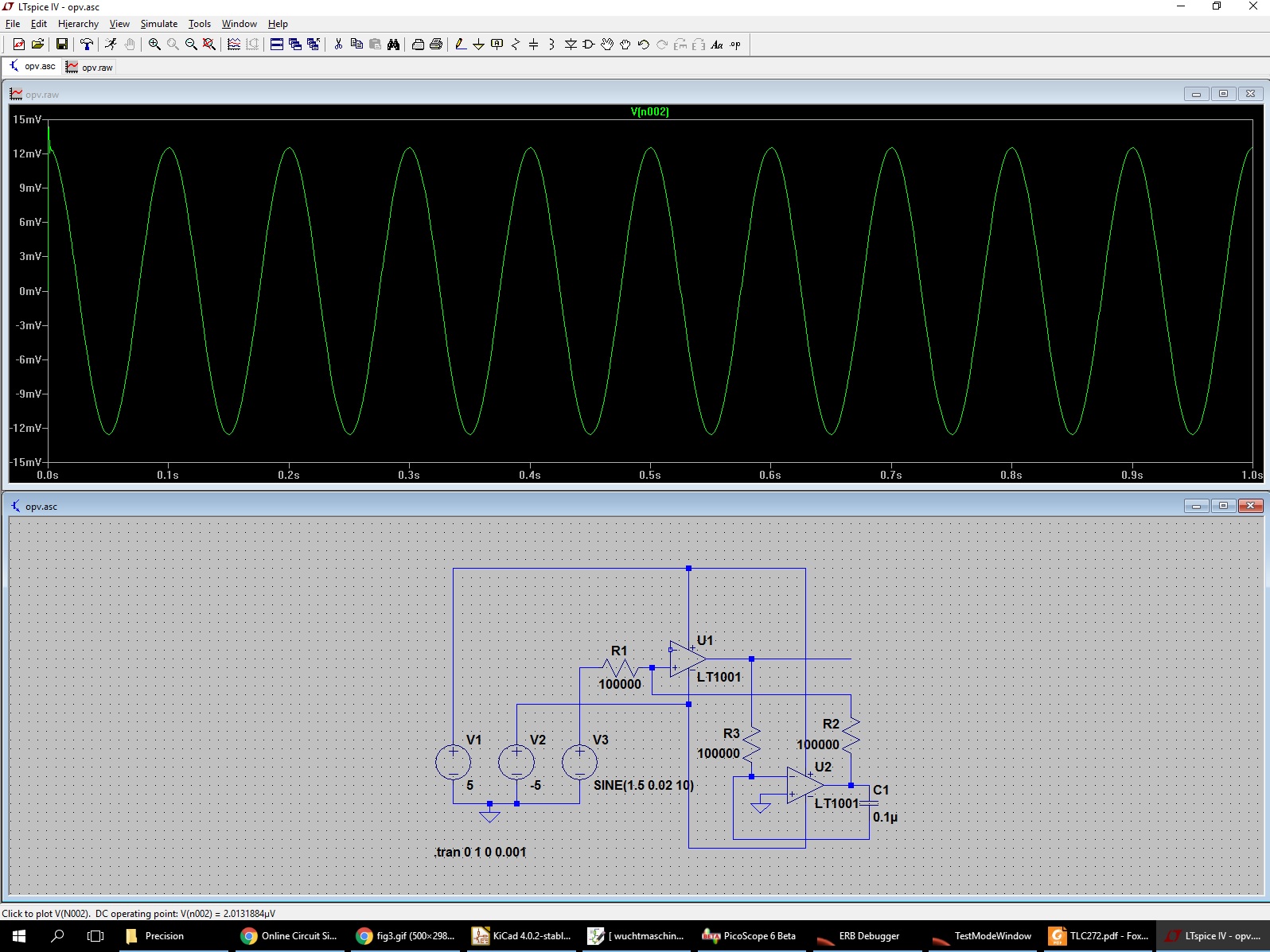
Task: Click the V2 voltage source symbol
Action: coord(516,763)
